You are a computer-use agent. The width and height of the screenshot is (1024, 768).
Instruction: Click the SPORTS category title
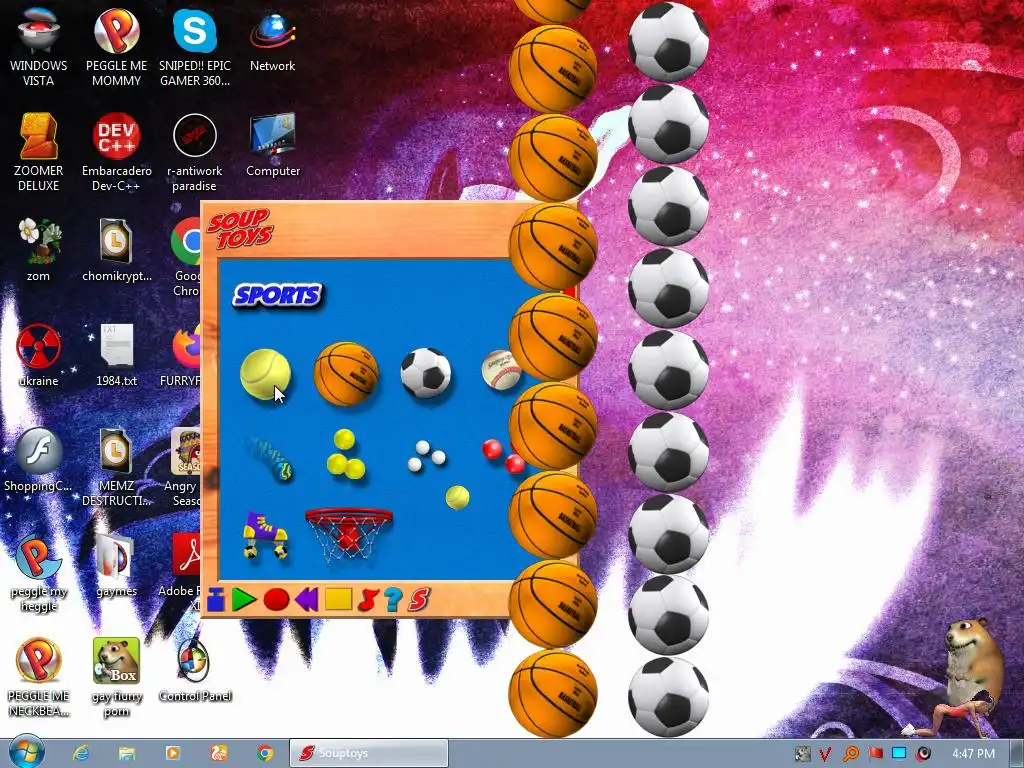[277, 295]
